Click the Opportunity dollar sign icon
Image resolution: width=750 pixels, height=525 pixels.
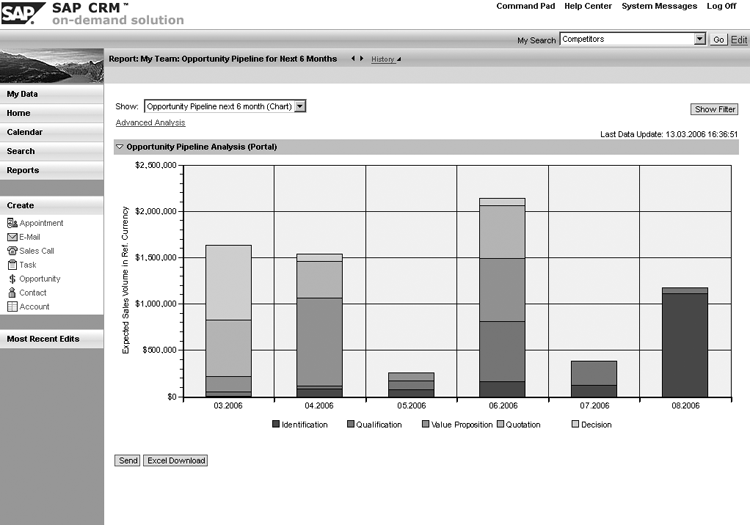coord(12,279)
